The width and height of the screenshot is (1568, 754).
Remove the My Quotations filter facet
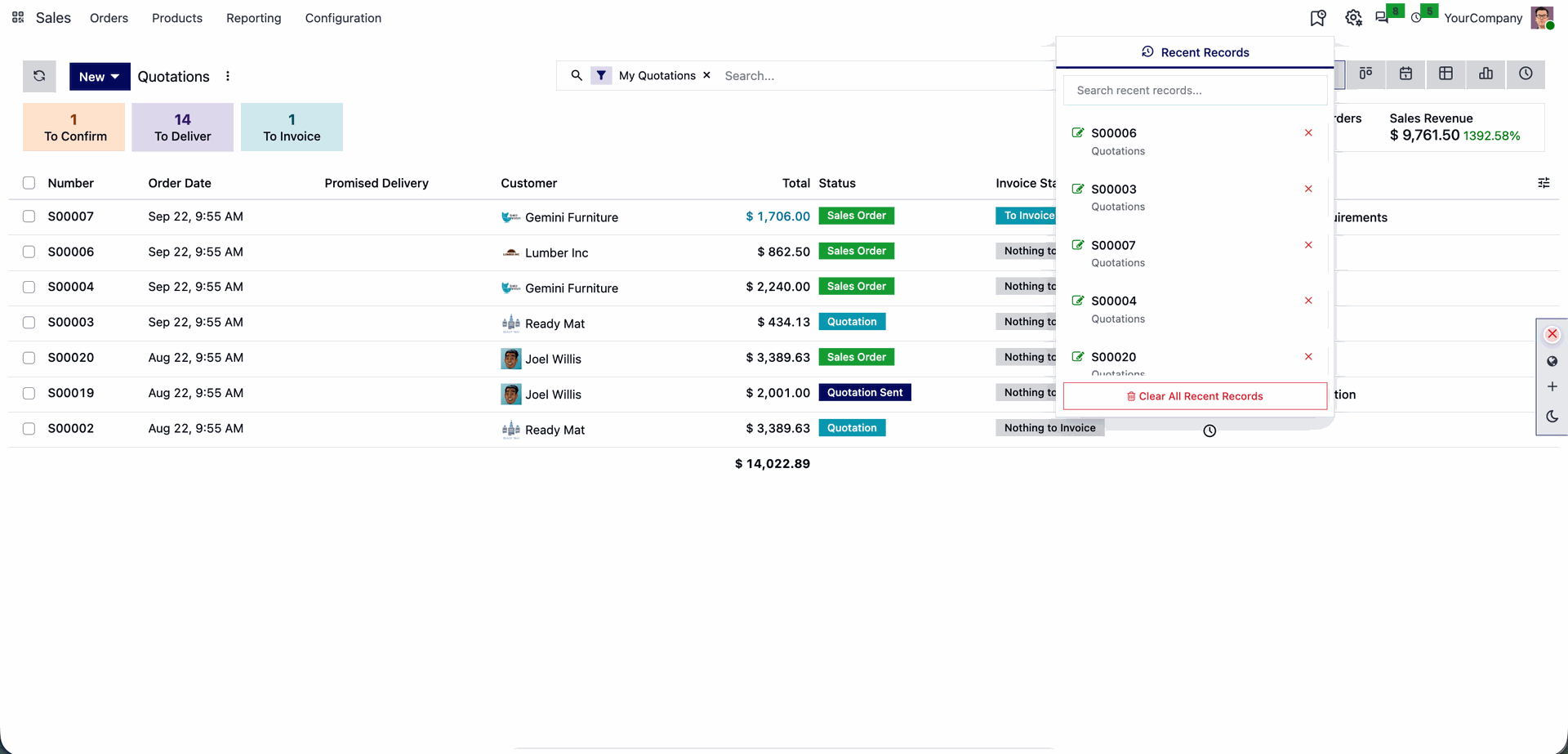(706, 75)
